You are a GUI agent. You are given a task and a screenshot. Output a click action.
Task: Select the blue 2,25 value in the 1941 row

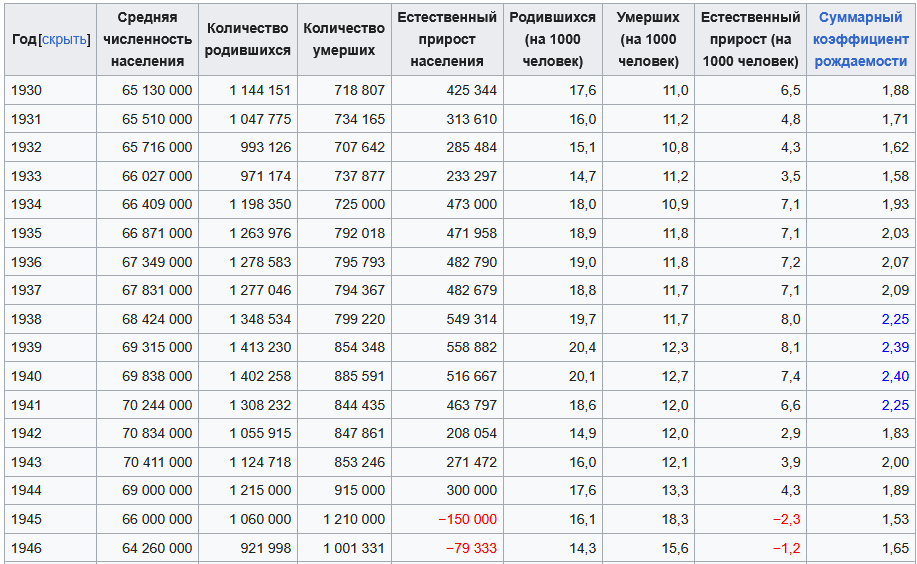click(x=894, y=405)
